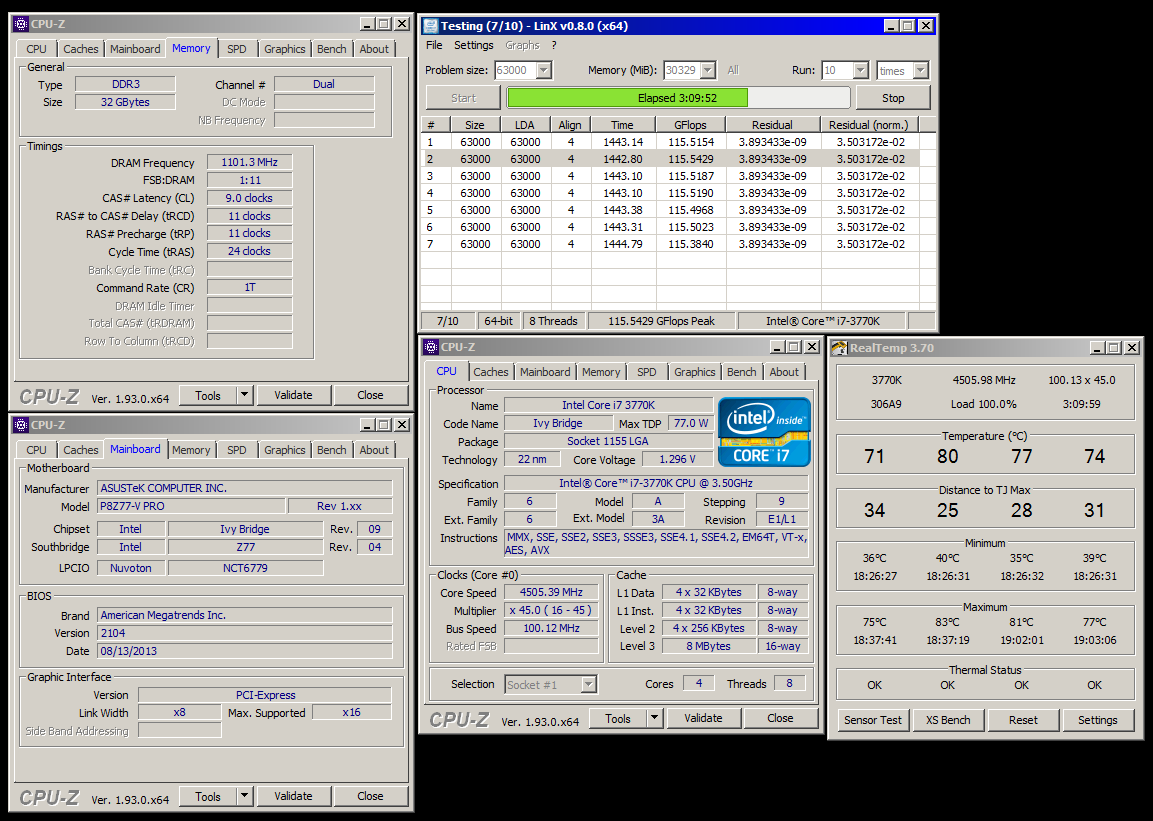Screen dimensions: 1153x821
Task: Click the Intel Core i7 logo badge
Action: tap(764, 432)
